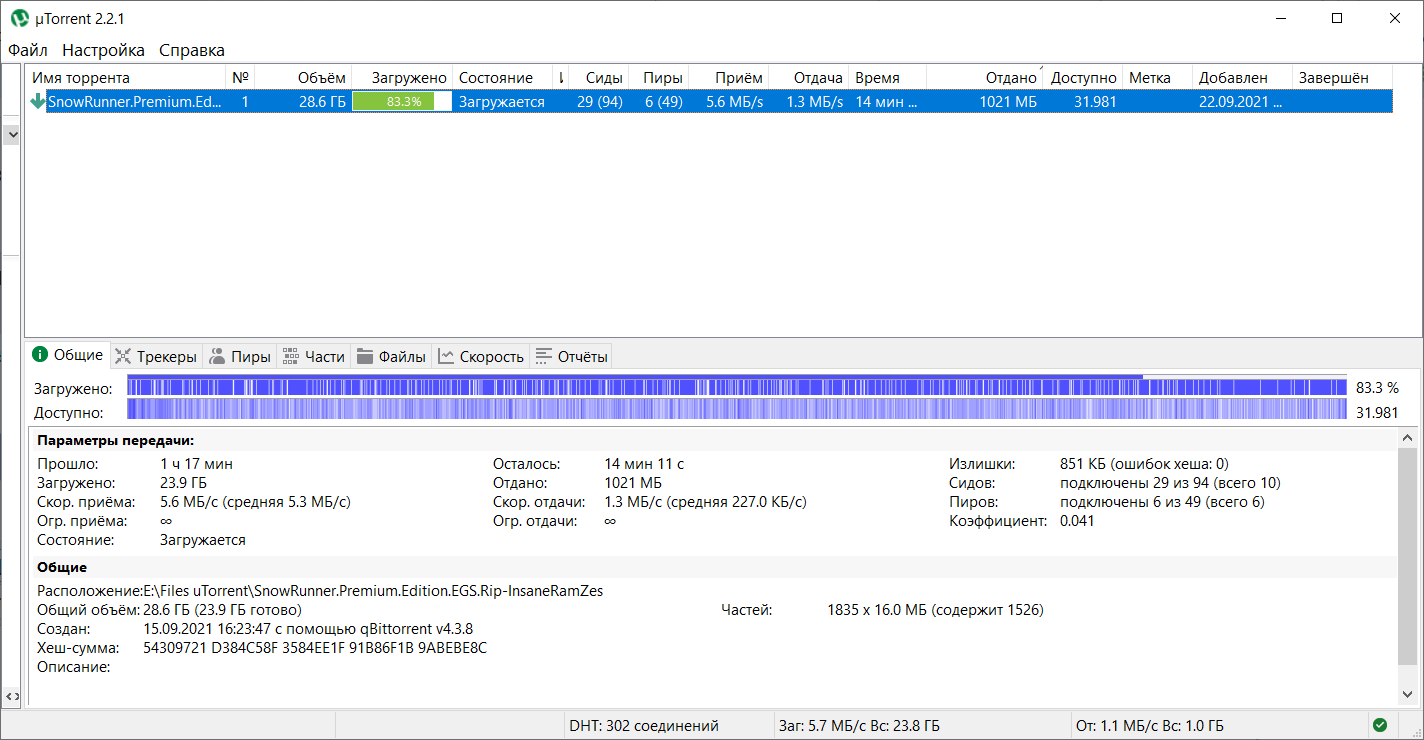Switch to the Трекеры tab
The image size is (1424, 740).
[155, 356]
